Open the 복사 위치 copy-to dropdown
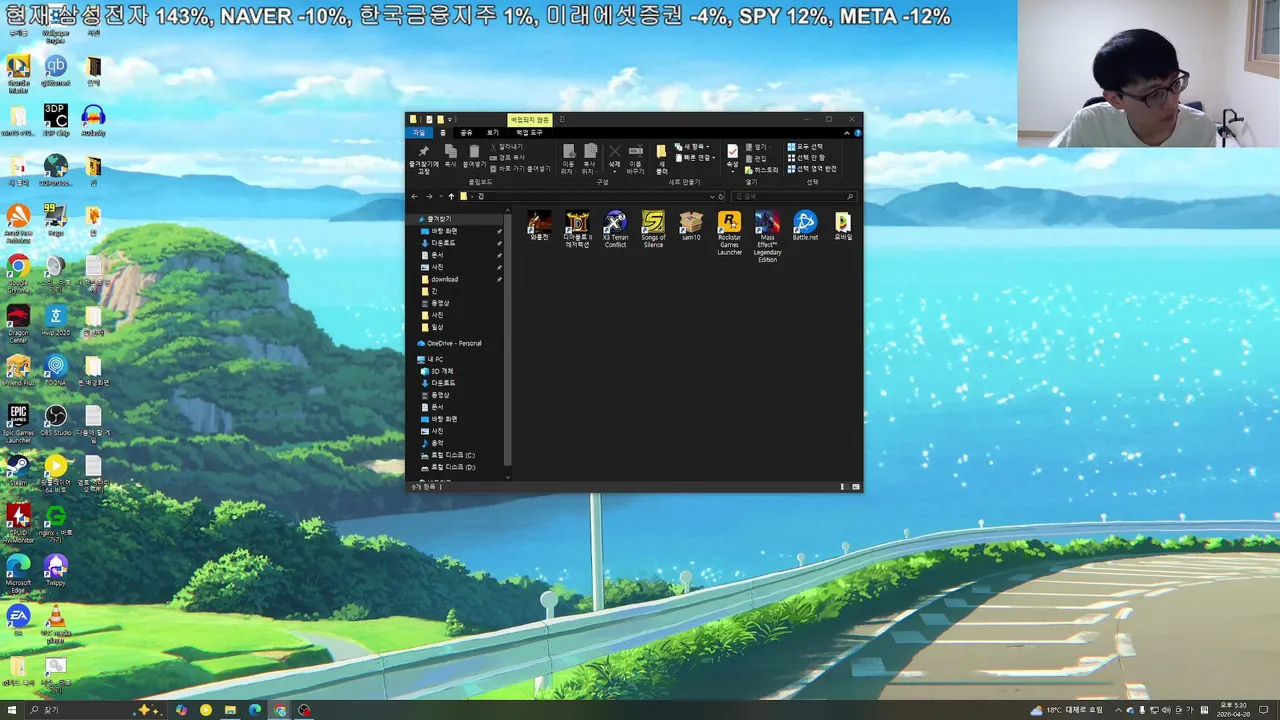Image resolution: width=1280 pixels, height=720 pixels. (591, 159)
